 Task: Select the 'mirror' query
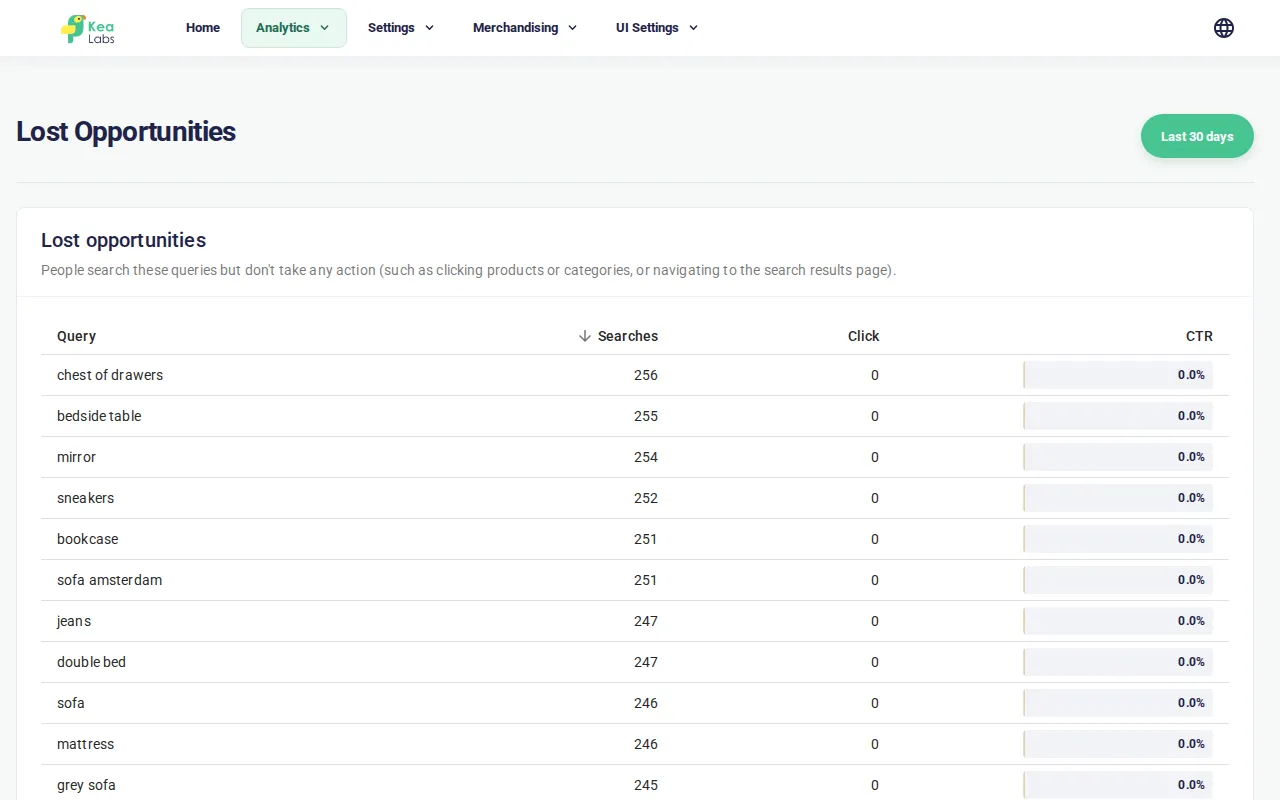(77, 457)
